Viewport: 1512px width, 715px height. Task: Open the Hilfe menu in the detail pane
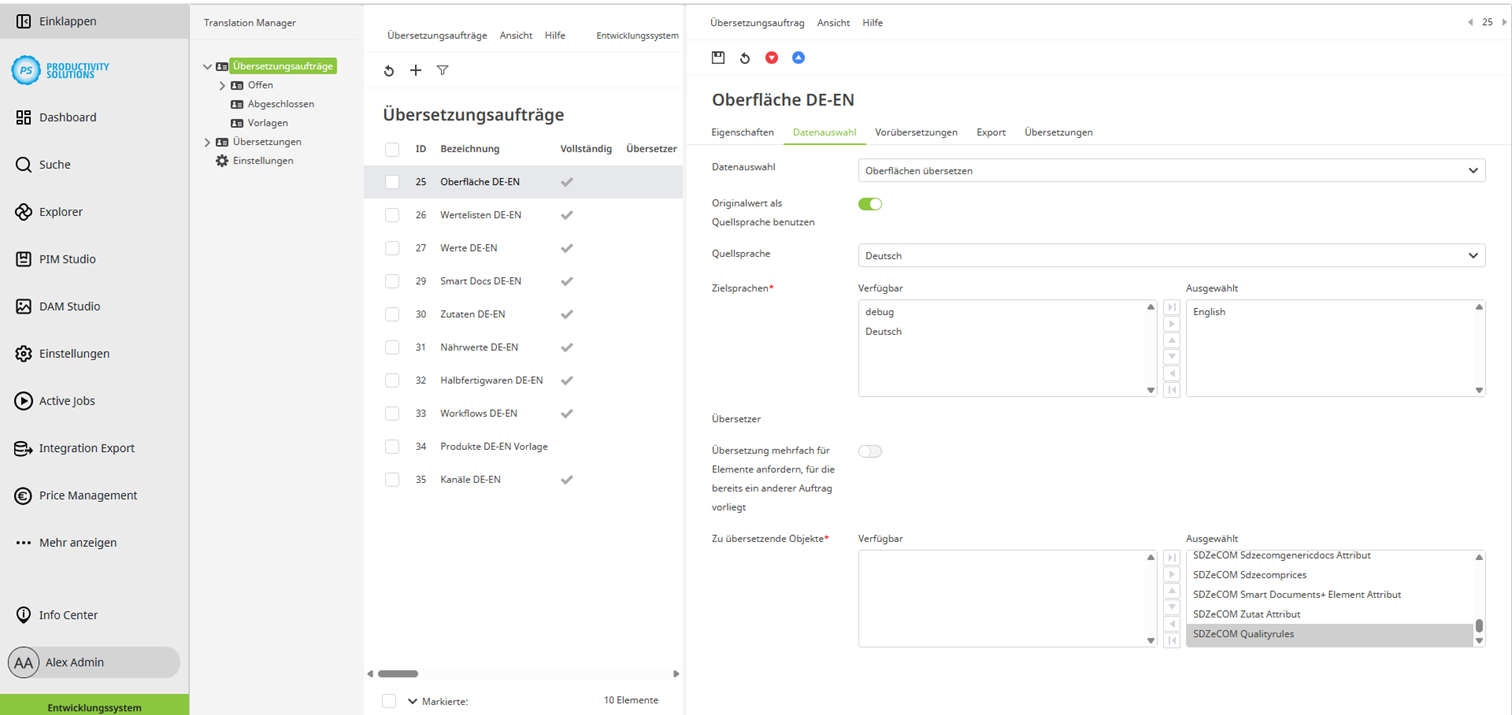(x=872, y=22)
